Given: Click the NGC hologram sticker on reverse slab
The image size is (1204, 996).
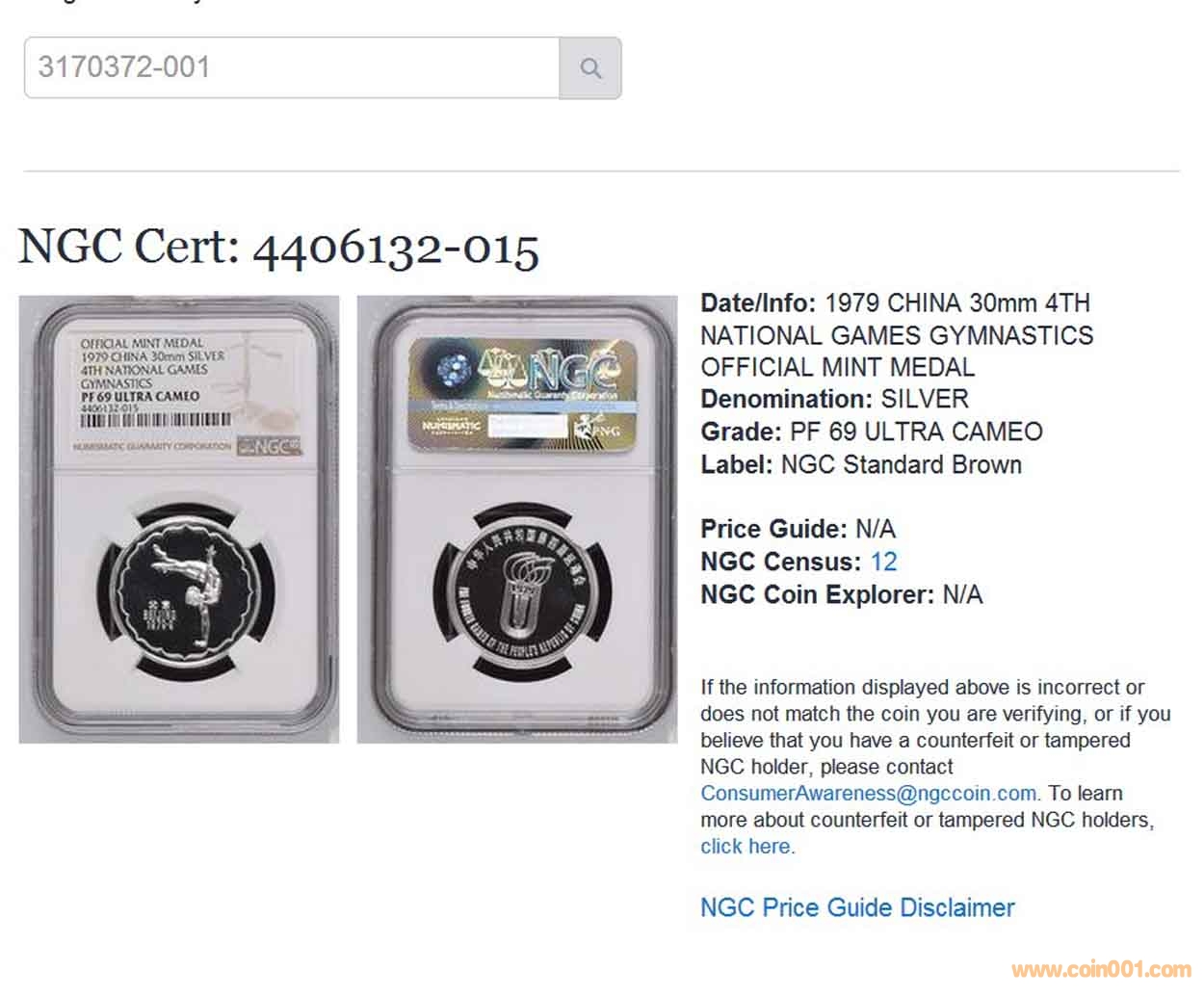Looking at the screenshot, I should [522, 395].
